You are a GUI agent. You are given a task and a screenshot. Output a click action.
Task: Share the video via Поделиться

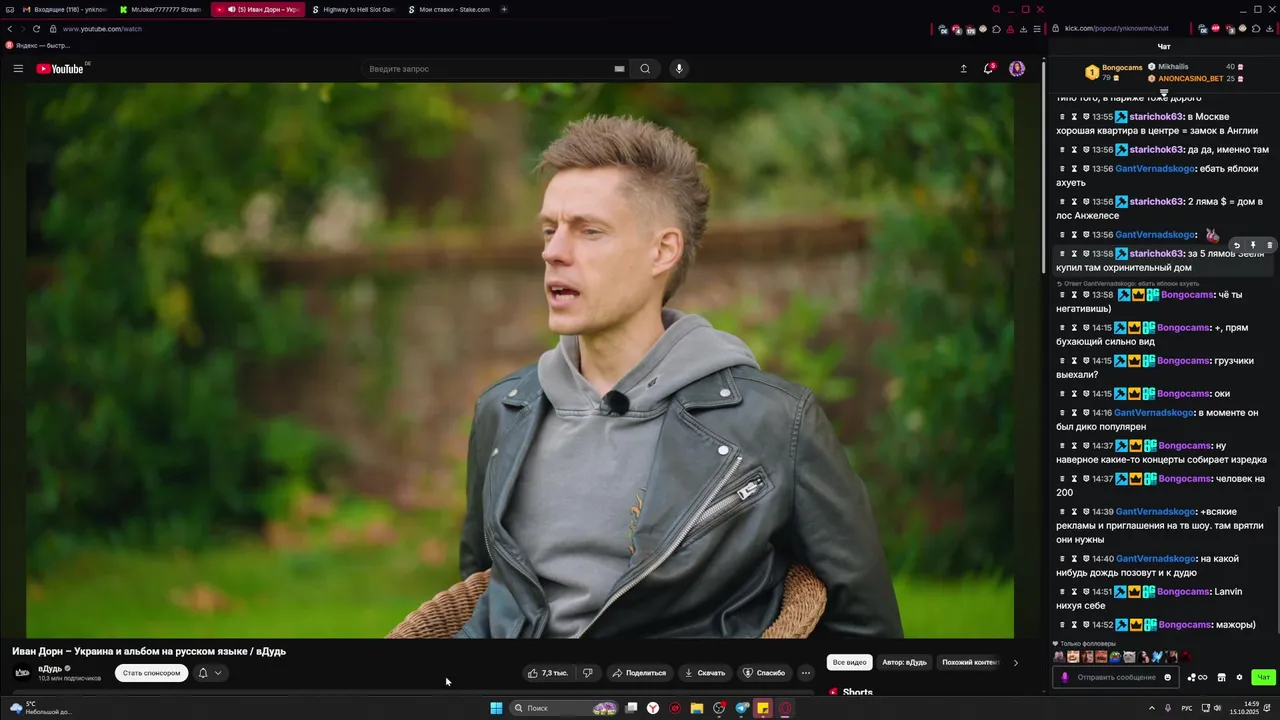point(639,673)
